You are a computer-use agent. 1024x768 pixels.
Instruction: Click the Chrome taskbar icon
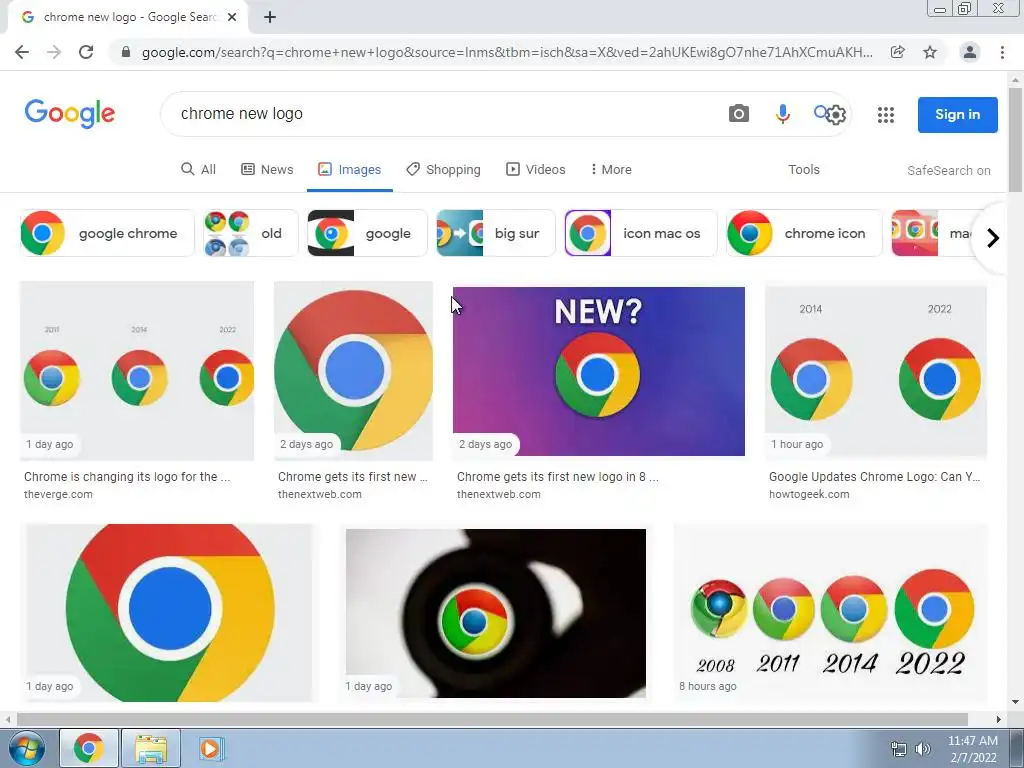click(89, 748)
